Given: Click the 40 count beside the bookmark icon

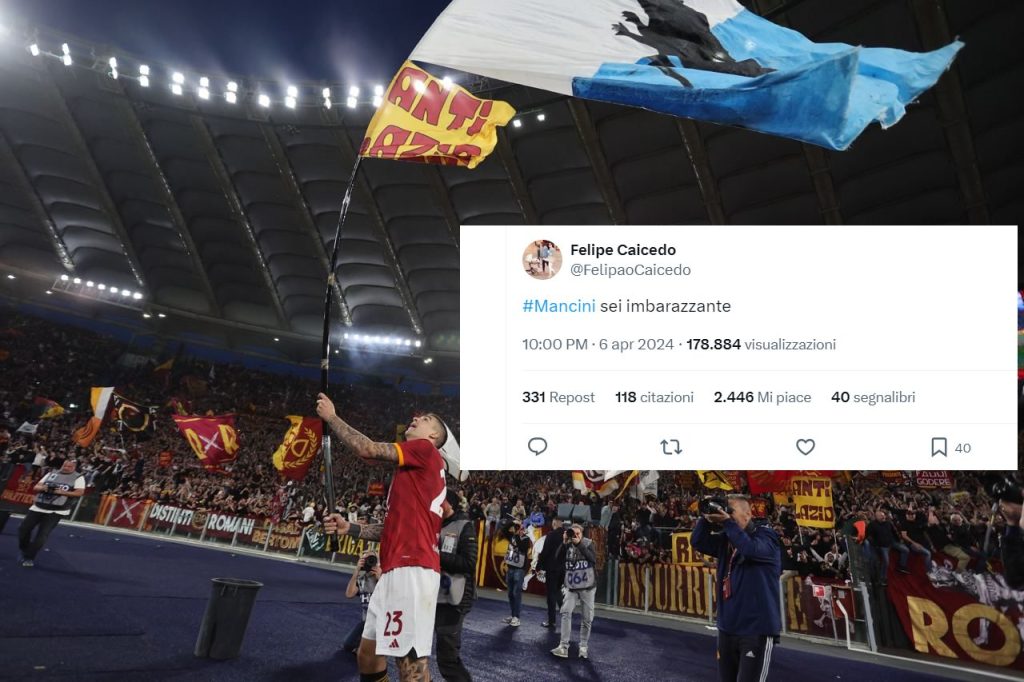Looking at the screenshot, I should (x=963, y=448).
